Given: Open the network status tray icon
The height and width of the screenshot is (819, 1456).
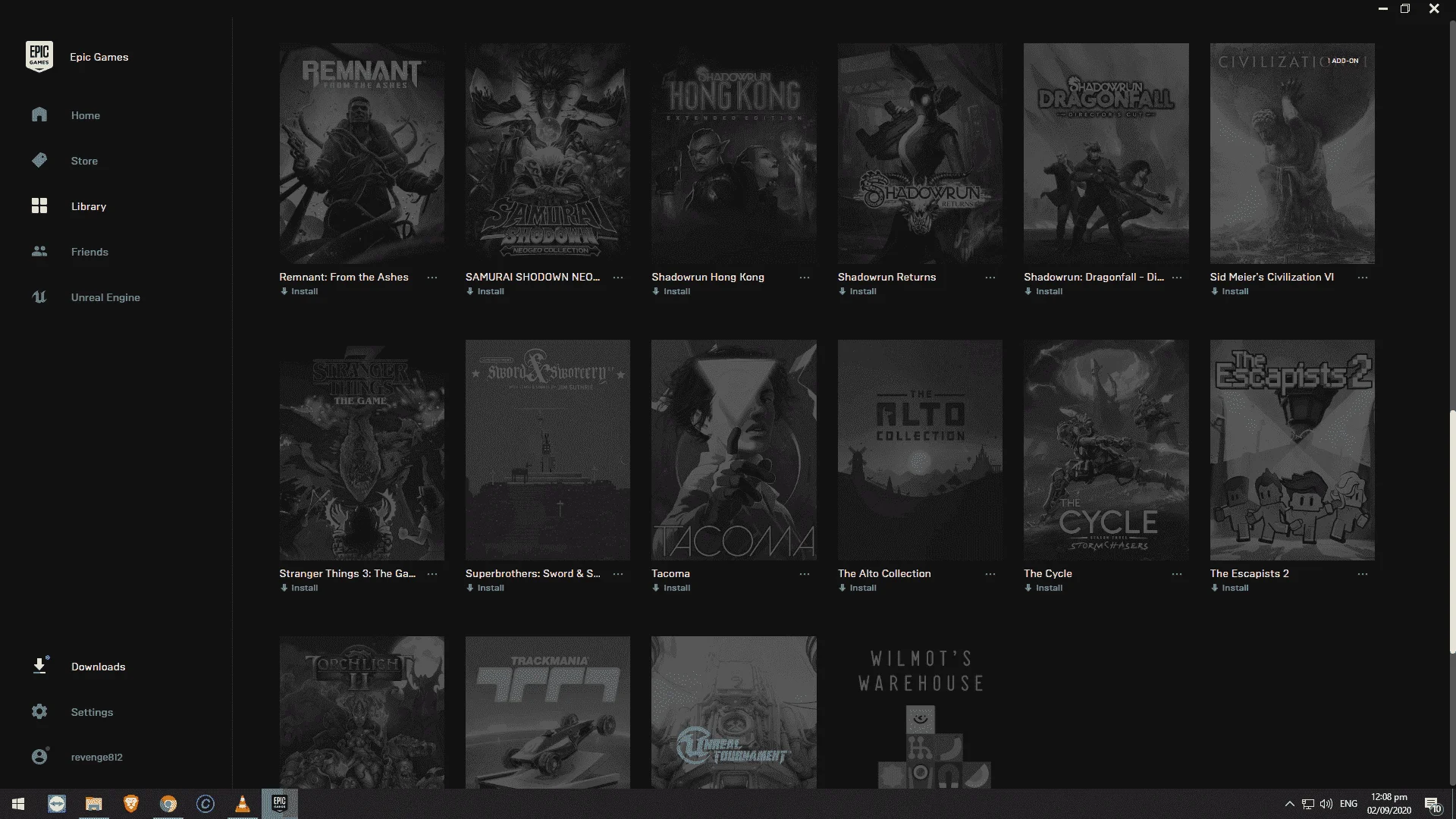Looking at the screenshot, I should tap(1308, 804).
